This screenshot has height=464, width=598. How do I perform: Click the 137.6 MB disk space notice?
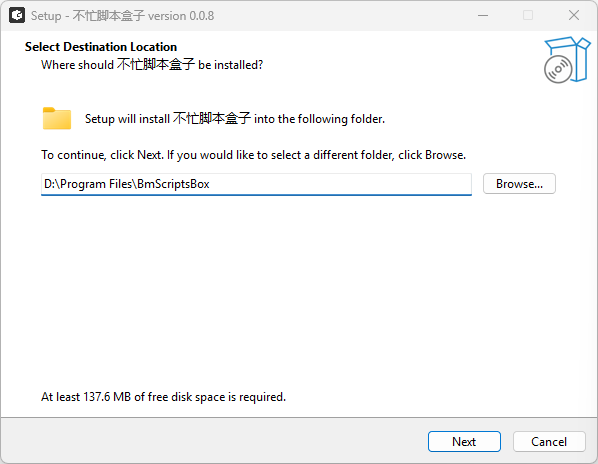click(164, 397)
